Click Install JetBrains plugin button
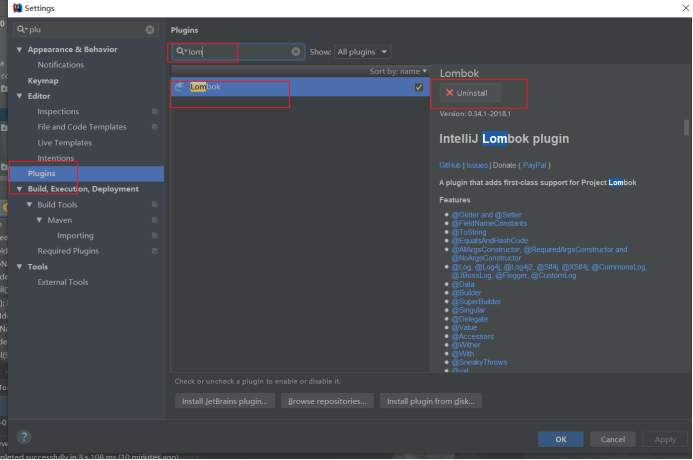The image size is (693, 460). (x=225, y=401)
